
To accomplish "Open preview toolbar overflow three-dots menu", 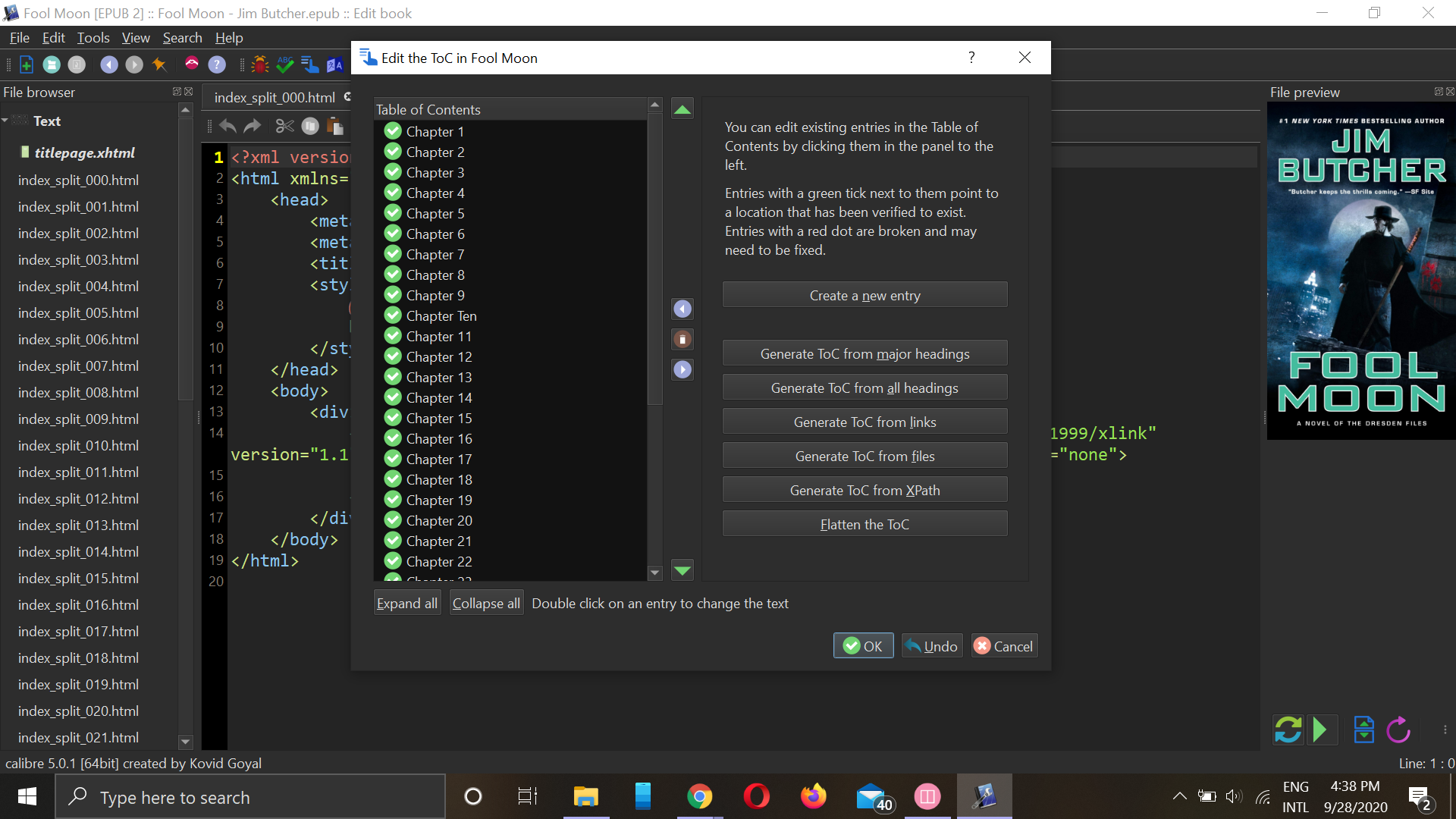I will [1445, 730].
